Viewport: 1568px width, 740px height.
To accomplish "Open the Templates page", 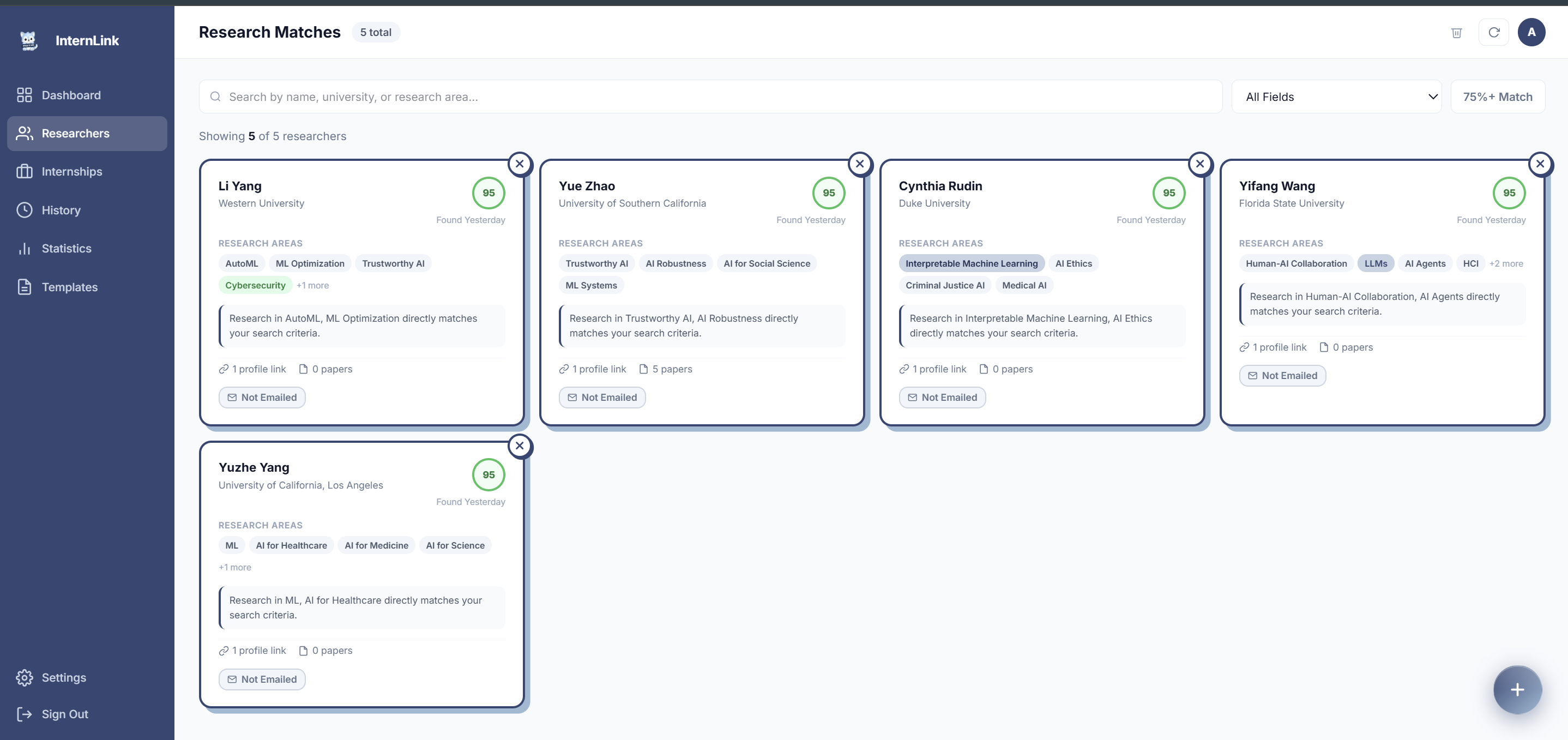I will (x=87, y=287).
